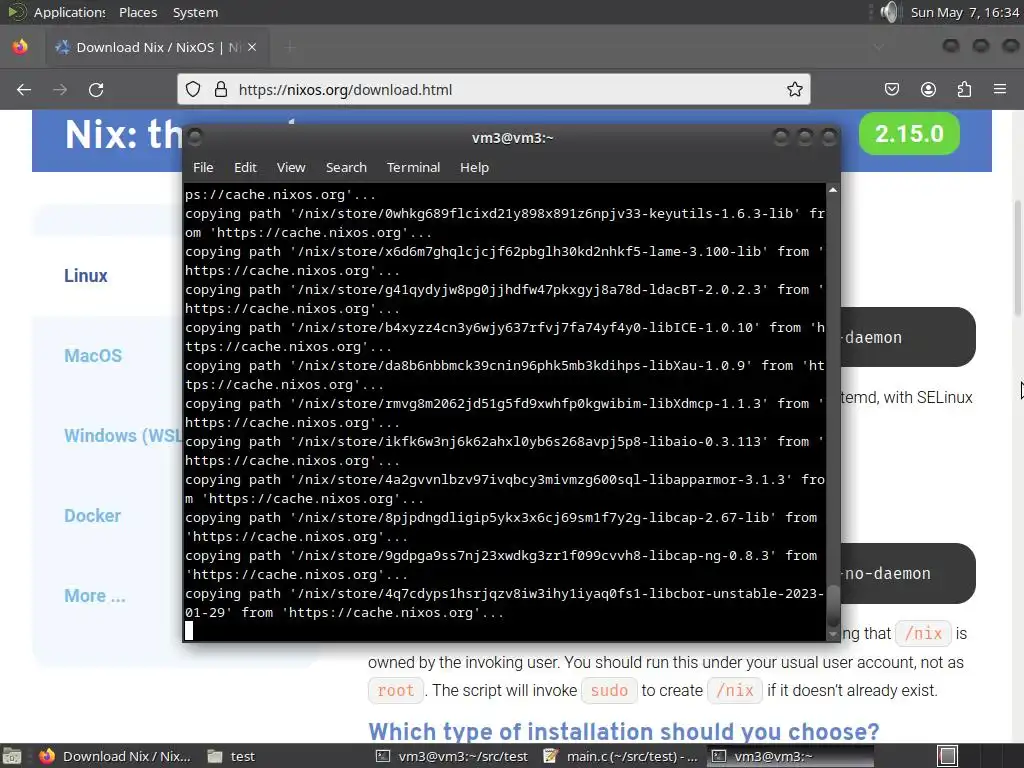This screenshot has height=768, width=1024.
Task: Open the terminal Help menu
Action: pos(474,167)
